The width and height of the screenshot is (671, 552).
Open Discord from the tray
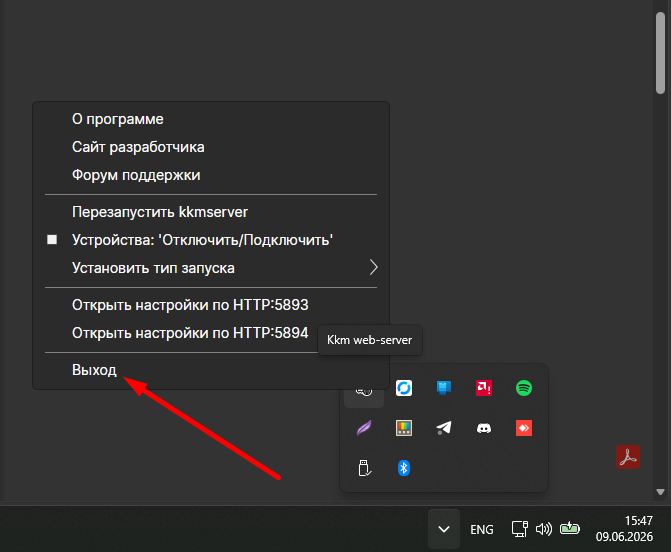tap(484, 428)
